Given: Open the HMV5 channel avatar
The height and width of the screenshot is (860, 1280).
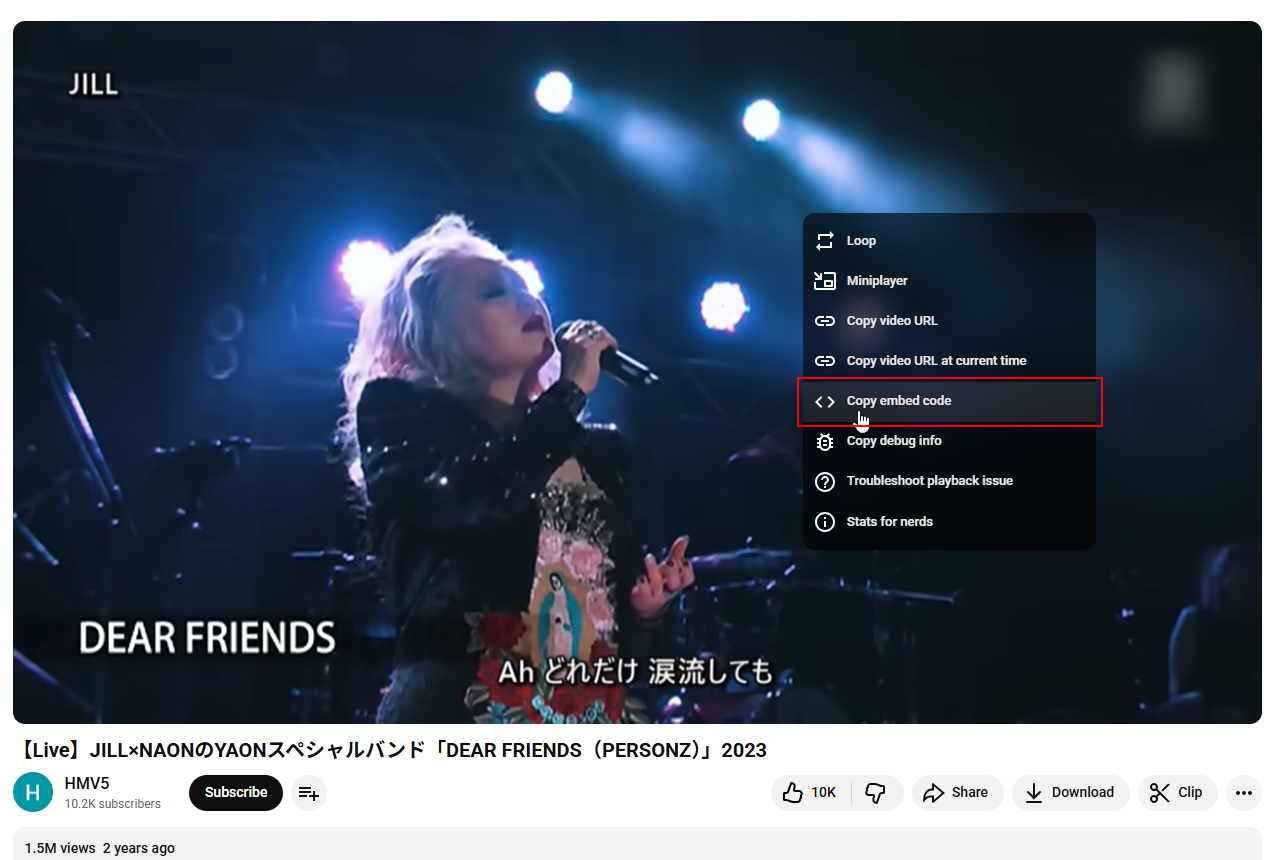Looking at the screenshot, I should click(x=33, y=793).
